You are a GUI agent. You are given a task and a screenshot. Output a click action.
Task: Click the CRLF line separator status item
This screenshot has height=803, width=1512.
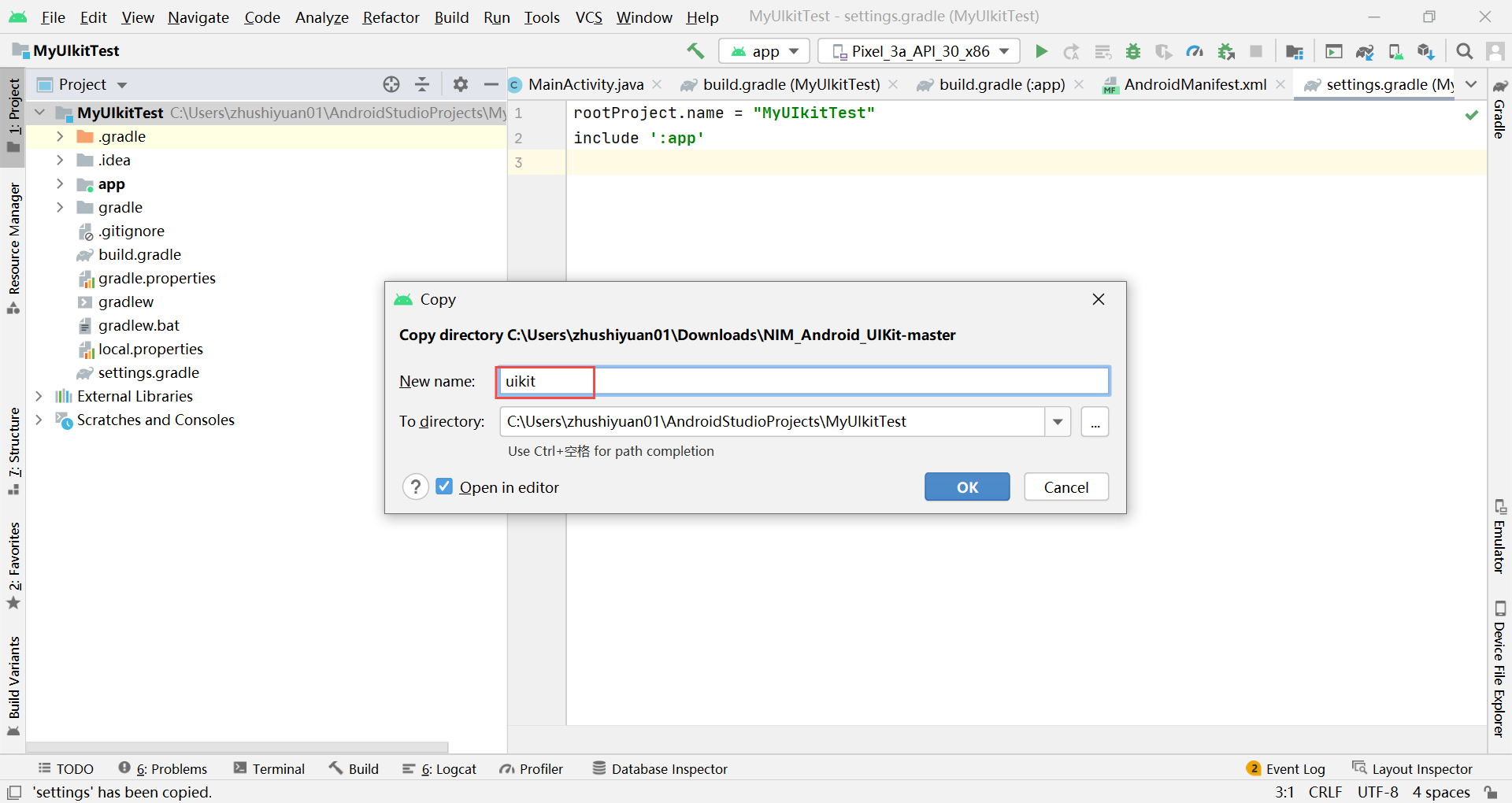point(1325,792)
